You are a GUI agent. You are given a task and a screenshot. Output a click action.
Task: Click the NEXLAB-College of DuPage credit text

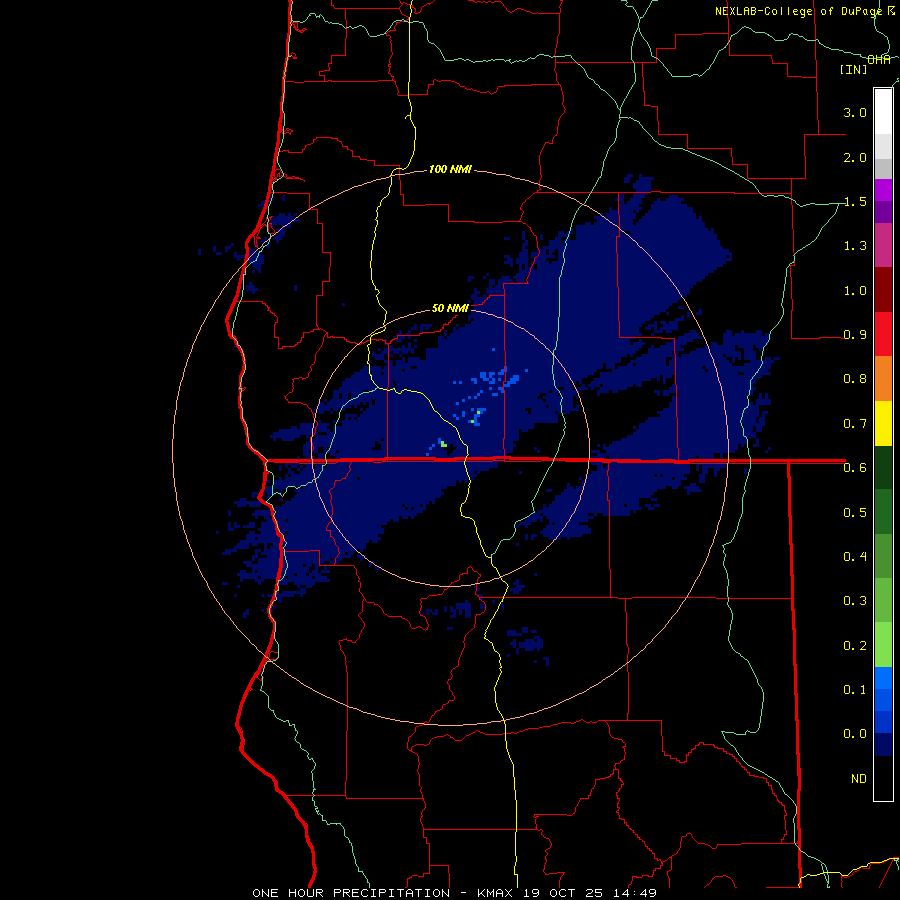pyautogui.click(x=799, y=11)
